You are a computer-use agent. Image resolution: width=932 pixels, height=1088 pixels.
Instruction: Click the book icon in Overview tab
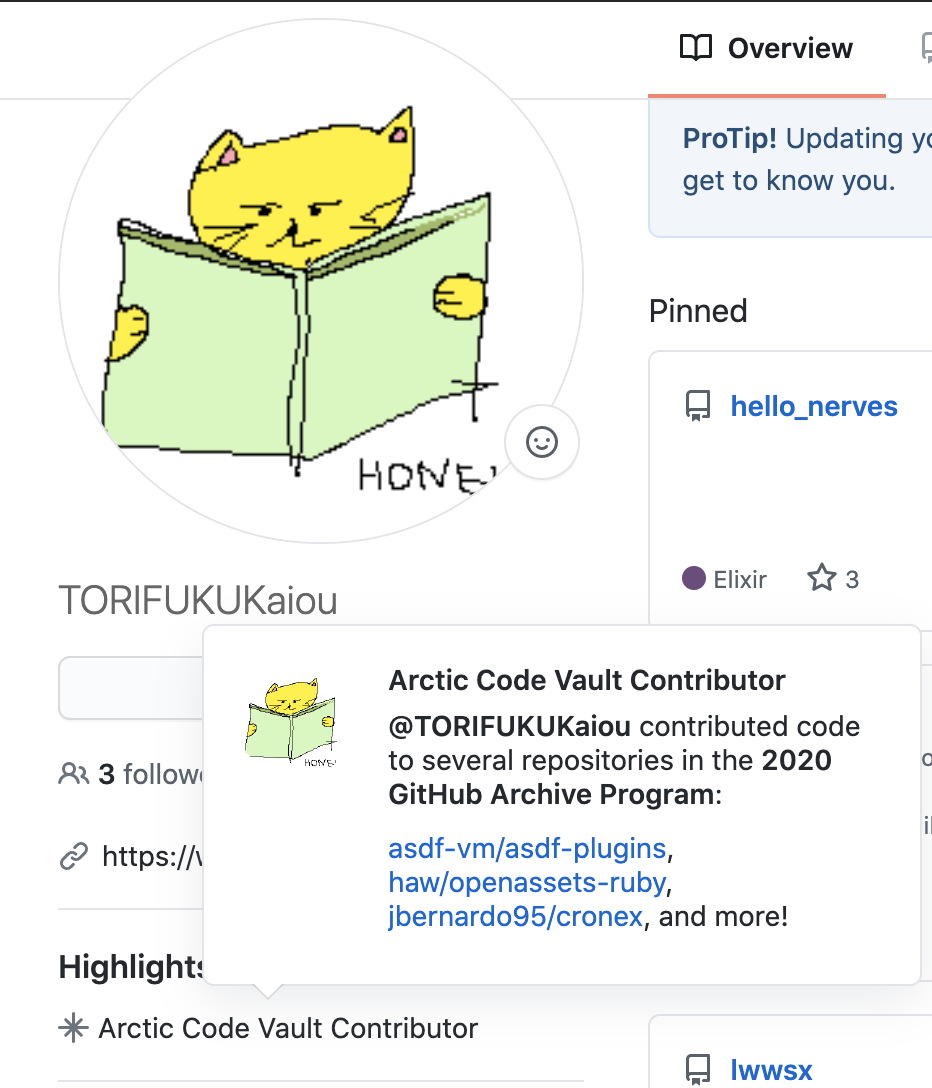695,48
